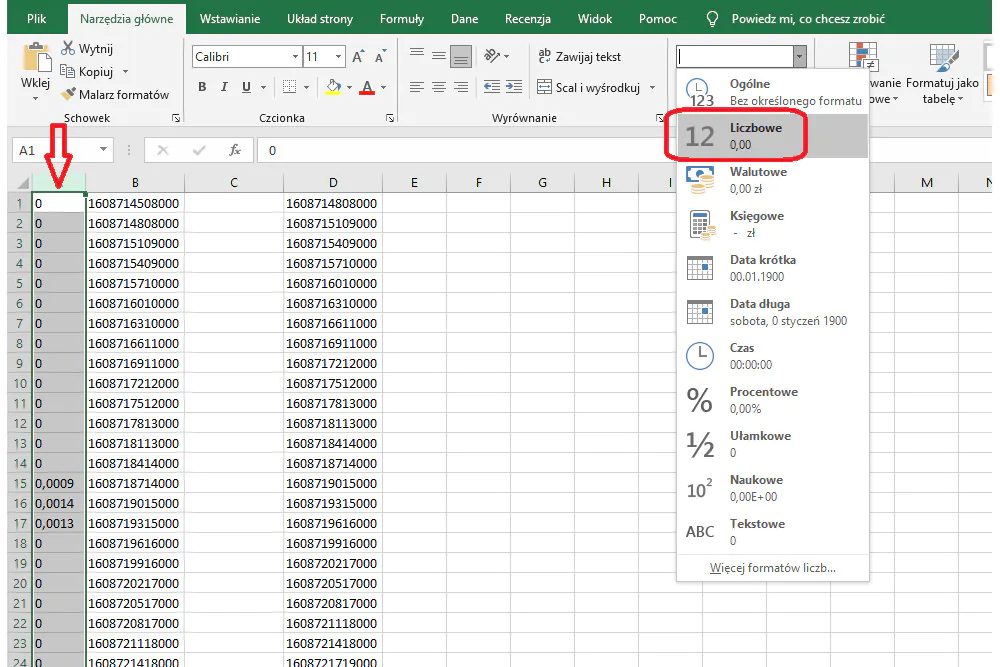Choose the Naukowe scientific format
Viewport: 1000px width, 667px height.
click(x=772, y=488)
